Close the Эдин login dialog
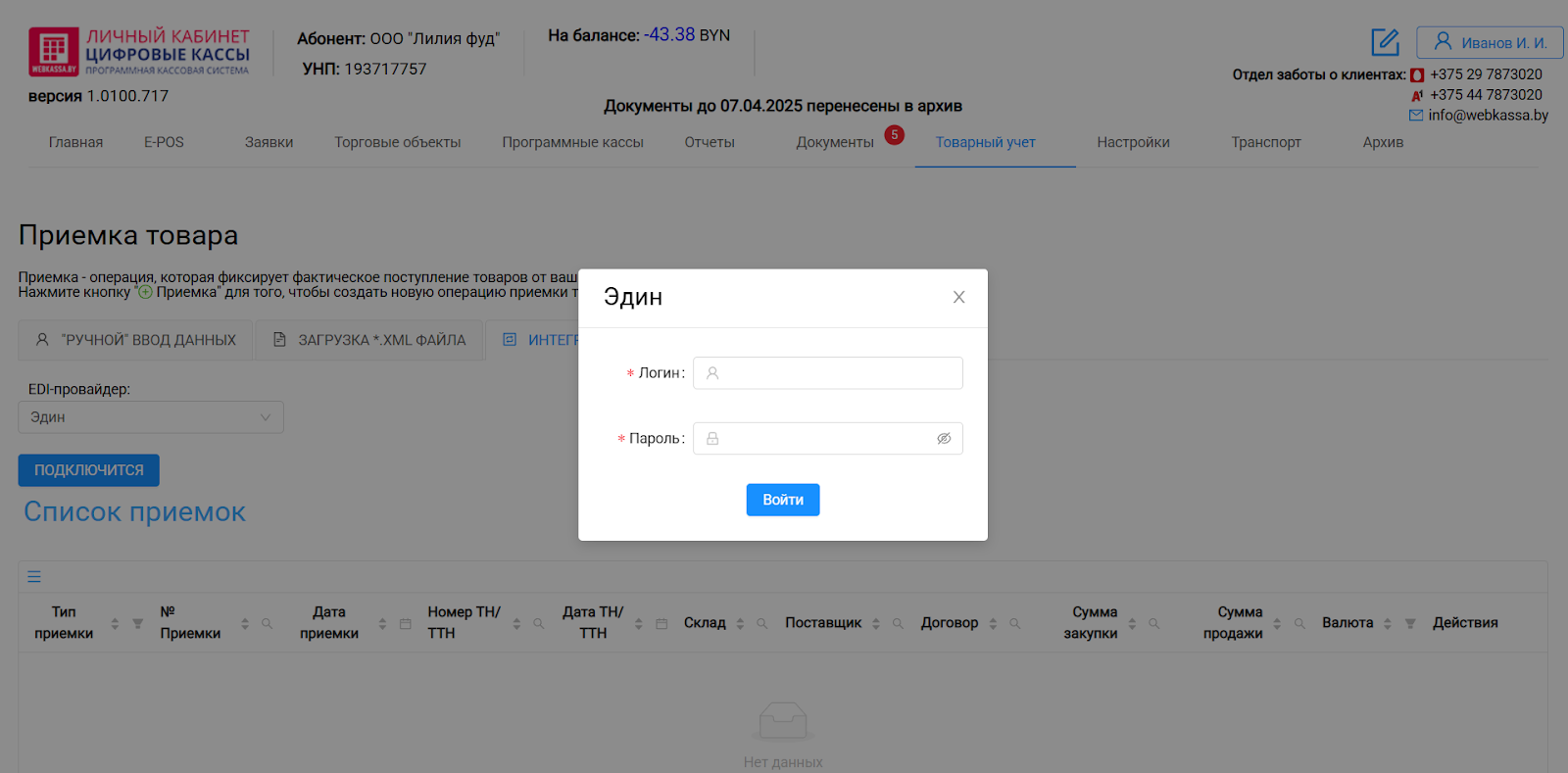Screen dimensions: 1568x773 pyautogui.click(x=958, y=297)
